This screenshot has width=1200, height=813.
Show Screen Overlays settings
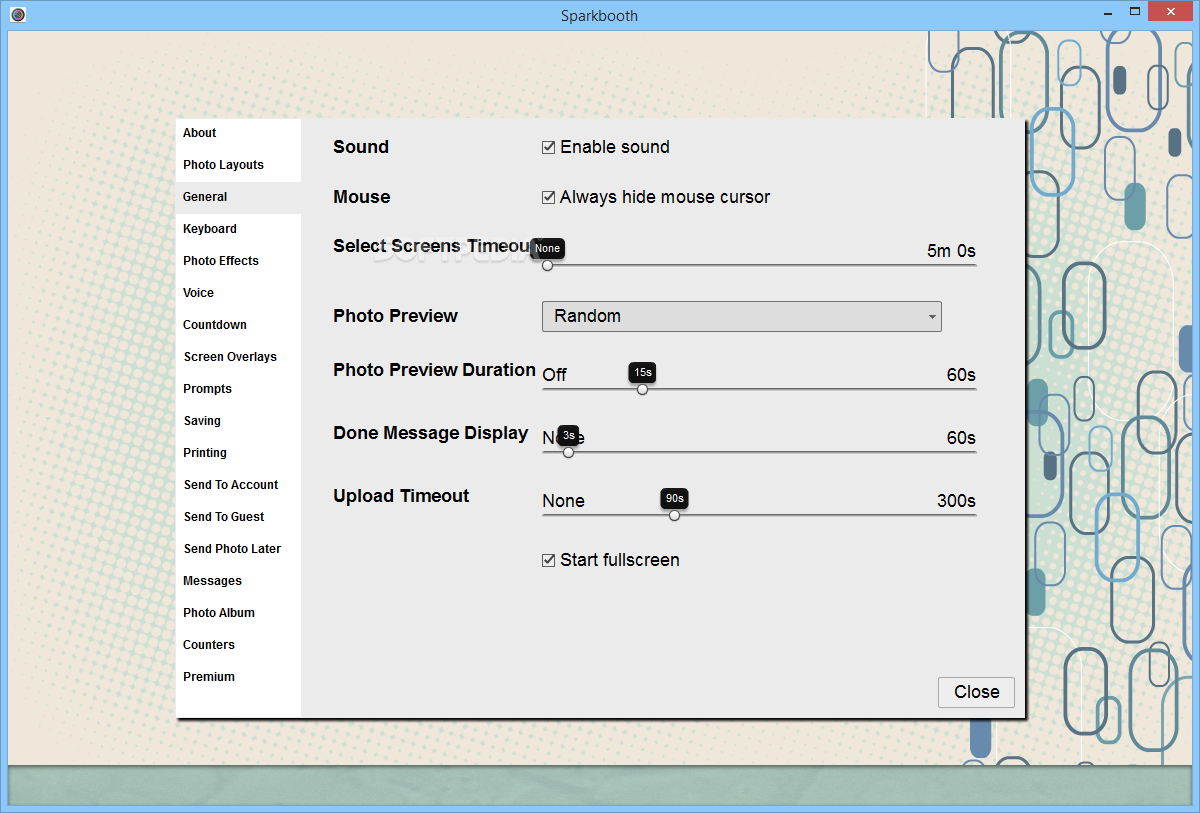(x=238, y=357)
